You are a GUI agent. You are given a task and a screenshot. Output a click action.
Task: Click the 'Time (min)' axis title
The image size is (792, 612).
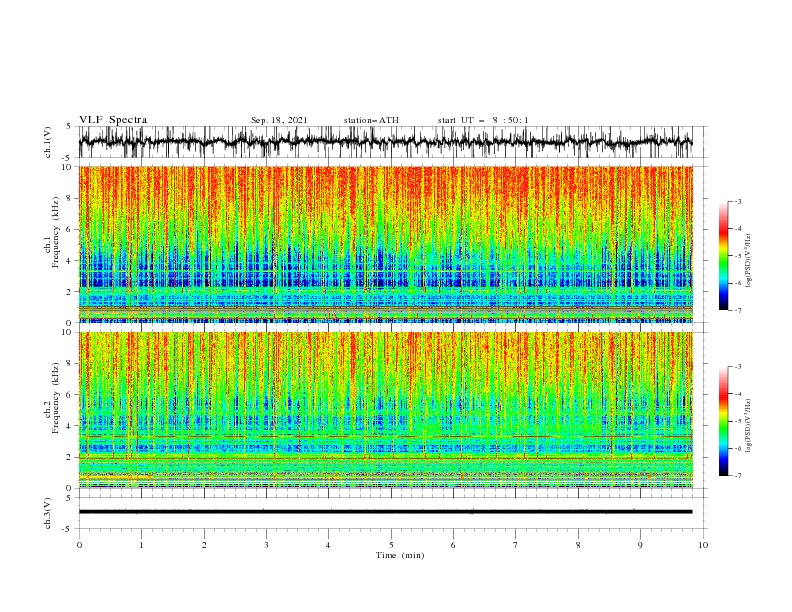click(400, 555)
